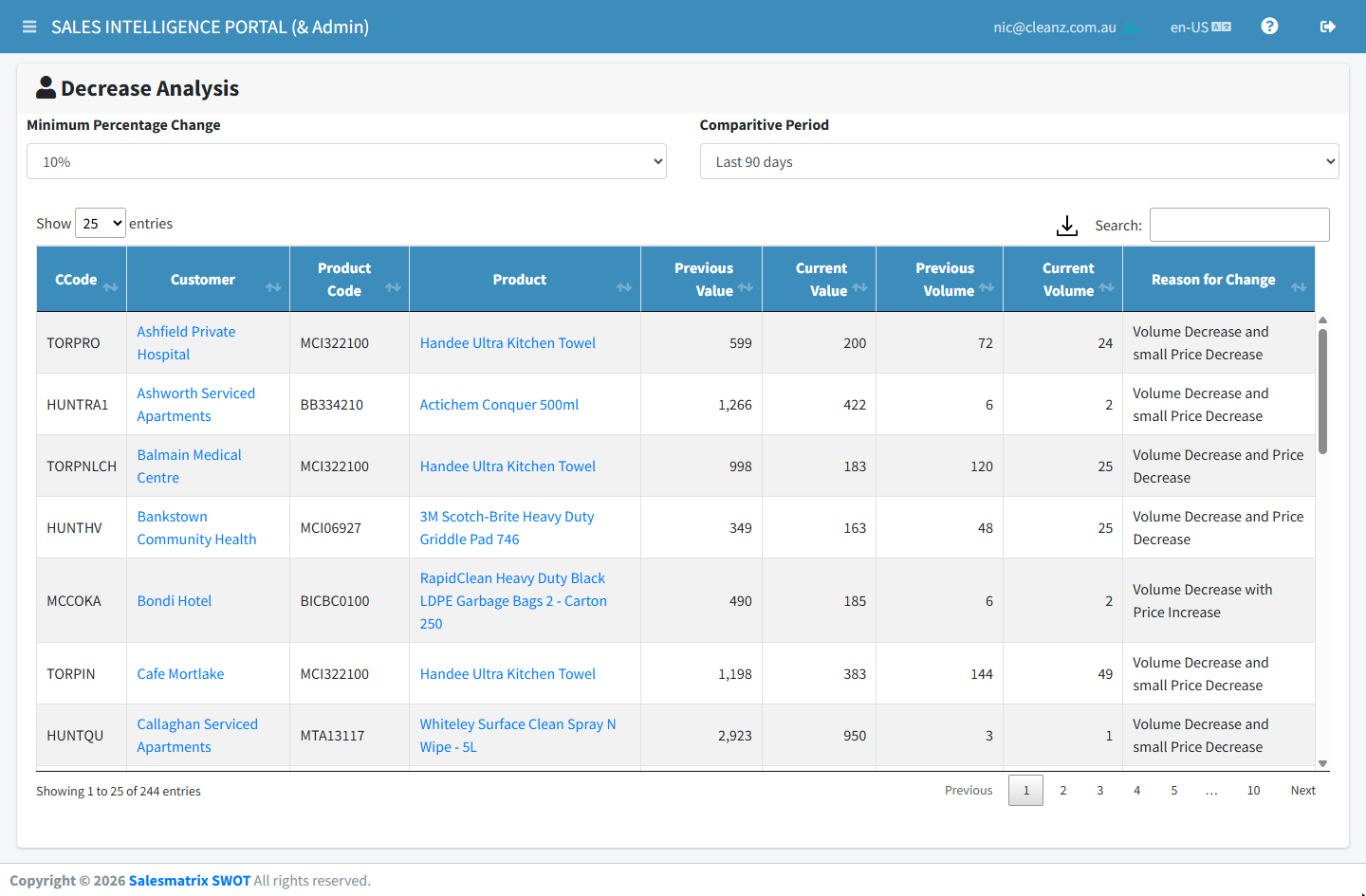The image size is (1366, 896).
Task: Open Ashfield Private Hospital customer link
Action: [x=186, y=343]
